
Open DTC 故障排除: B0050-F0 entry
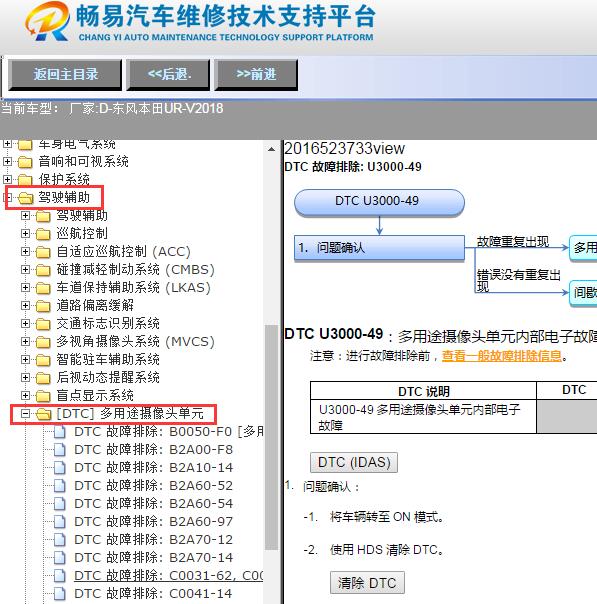169,432
